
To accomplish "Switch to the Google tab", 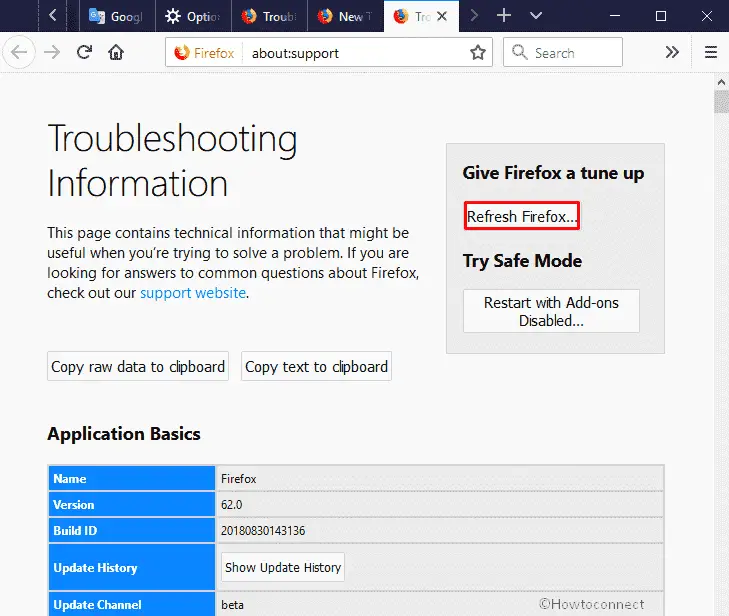I will pos(116,16).
